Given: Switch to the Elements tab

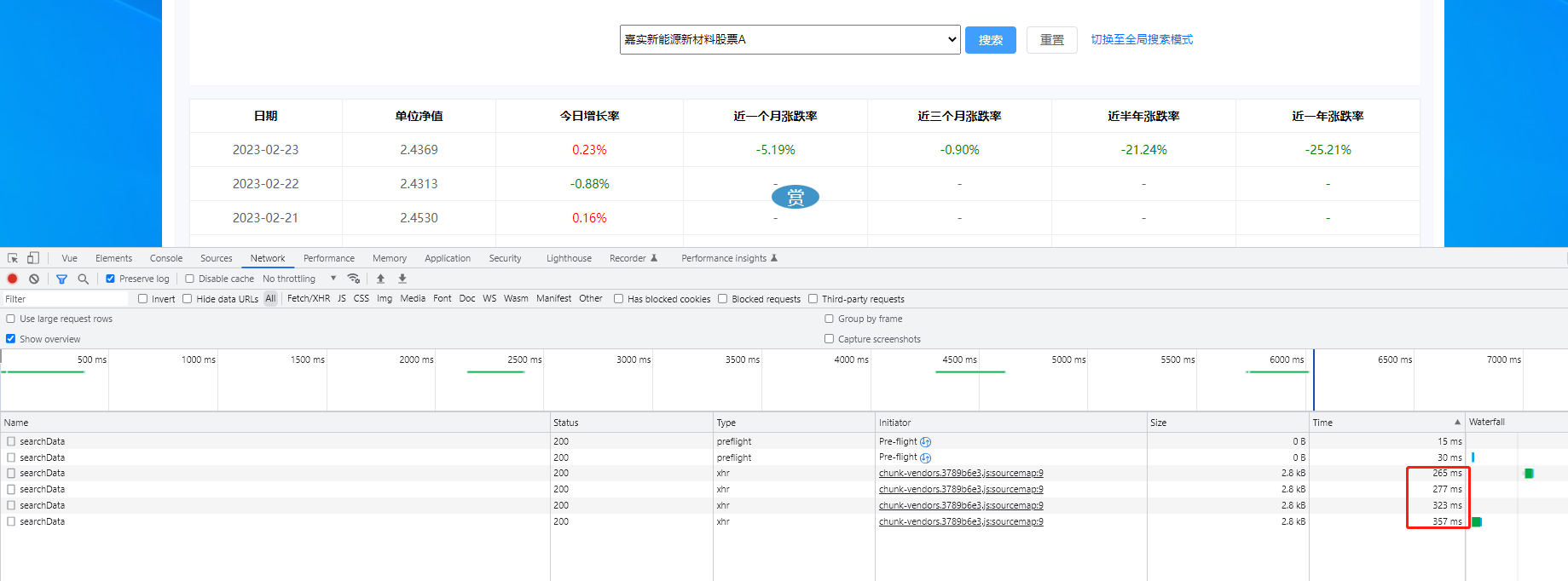Looking at the screenshot, I should pos(113,258).
